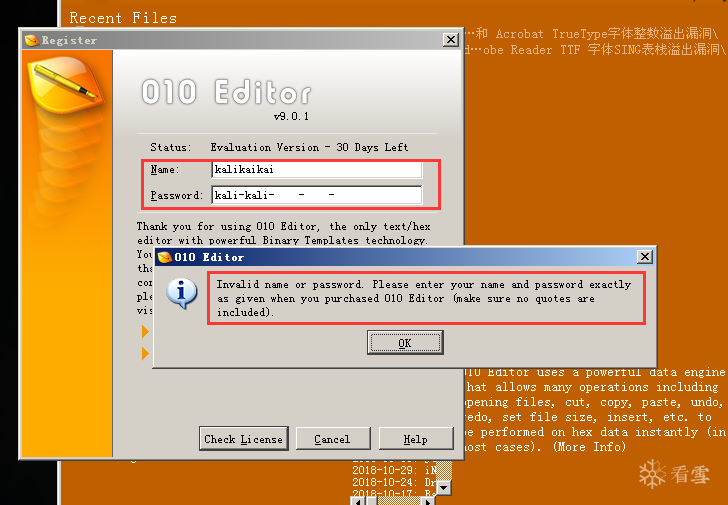
Task: Click the Check License button
Action: [x=244, y=439]
